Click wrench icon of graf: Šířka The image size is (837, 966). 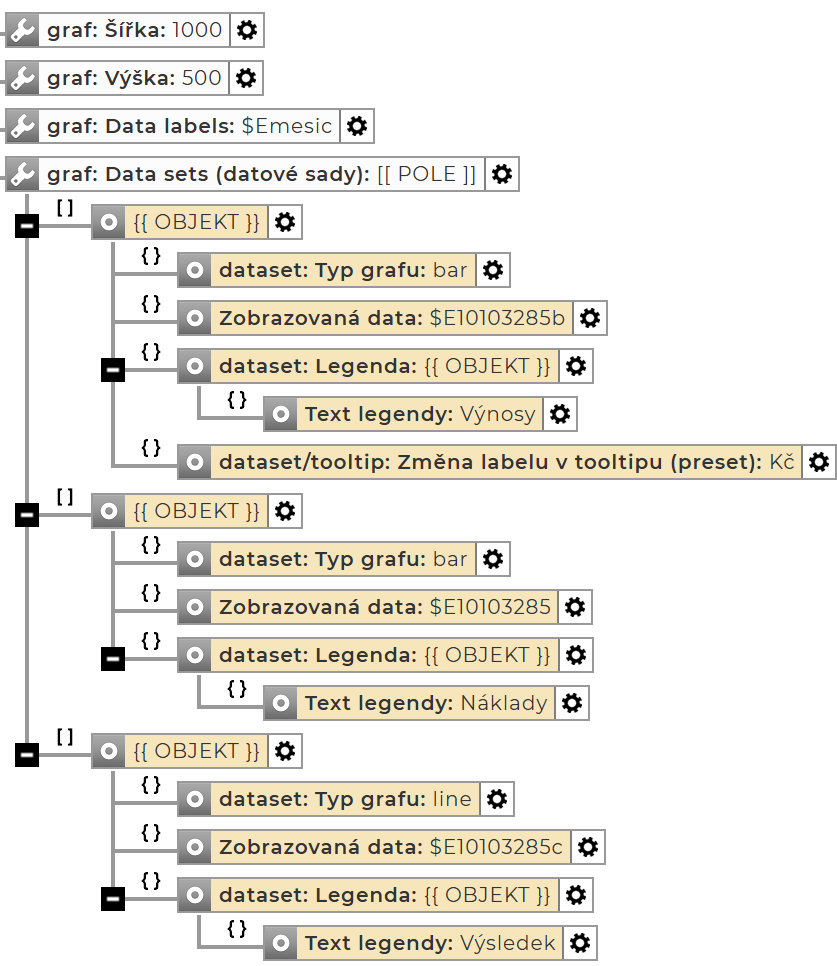coord(23,30)
